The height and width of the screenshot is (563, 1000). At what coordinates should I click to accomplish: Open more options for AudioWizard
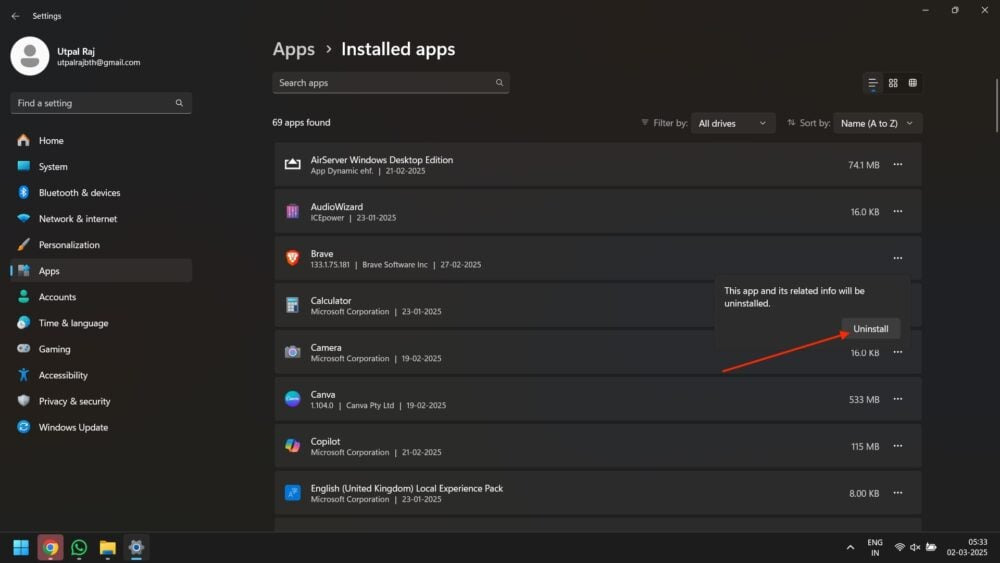click(897, 212)
